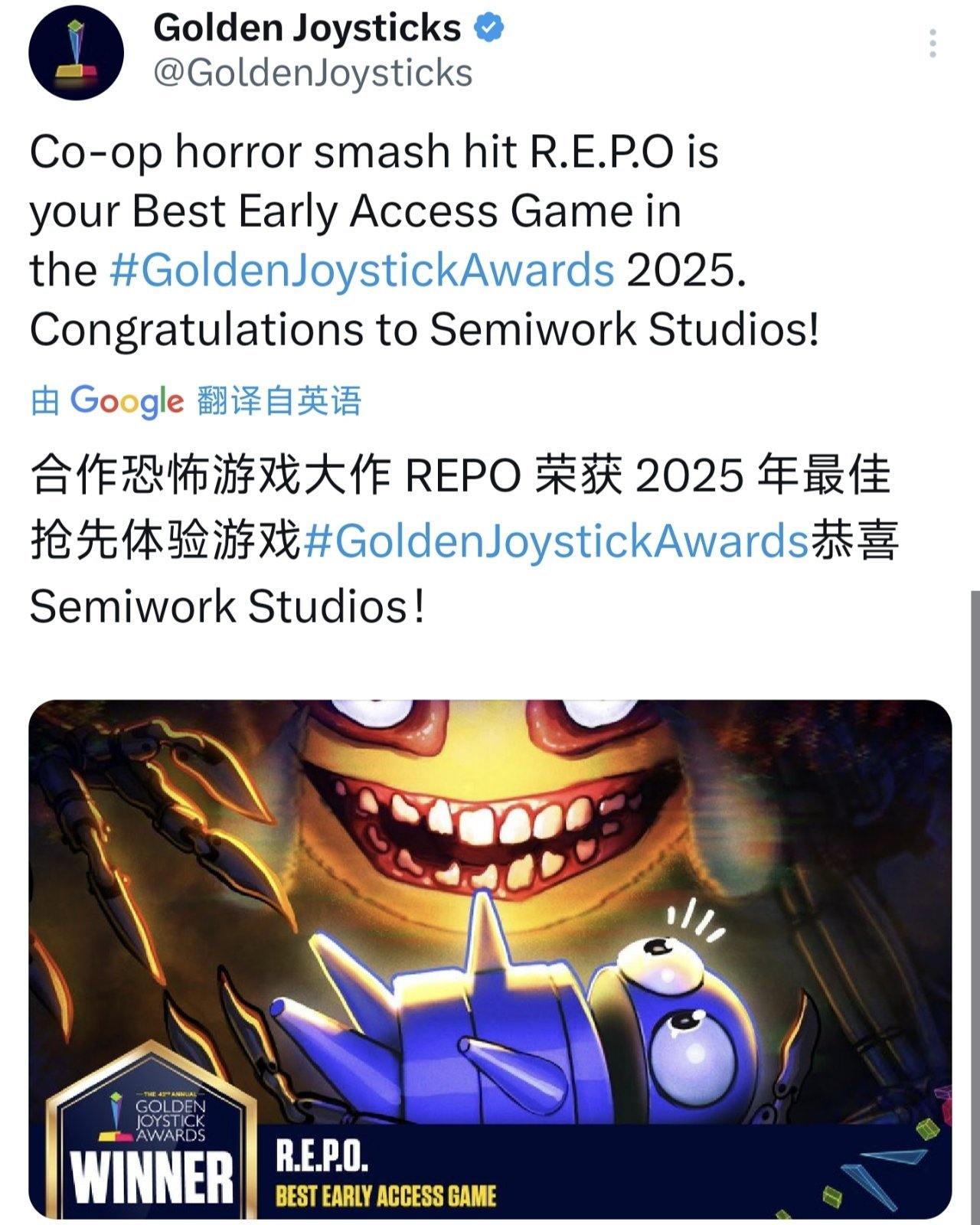The width and height of the screenshot is (980, 1225).
Task: Open #GoldenJoystickAwards hashtag in translated text
Action: click(x=557, y=541)
